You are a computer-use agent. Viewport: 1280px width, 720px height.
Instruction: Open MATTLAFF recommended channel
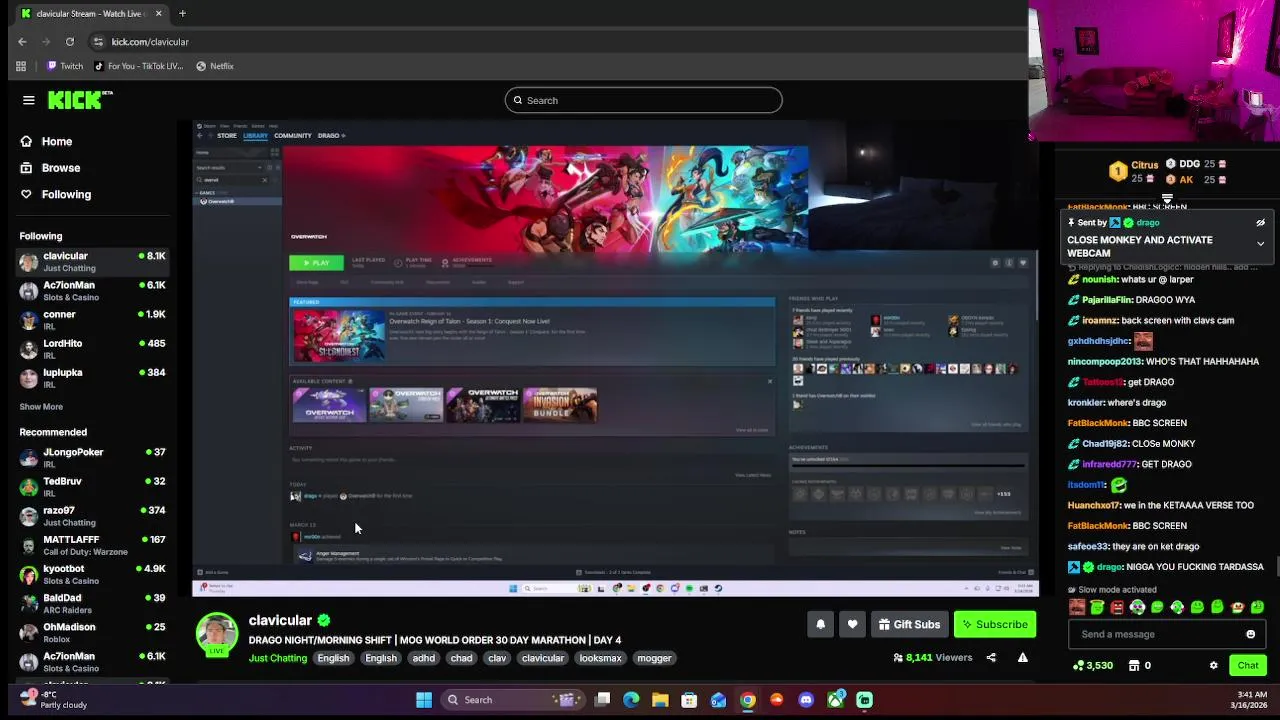[x=92, y=545]
